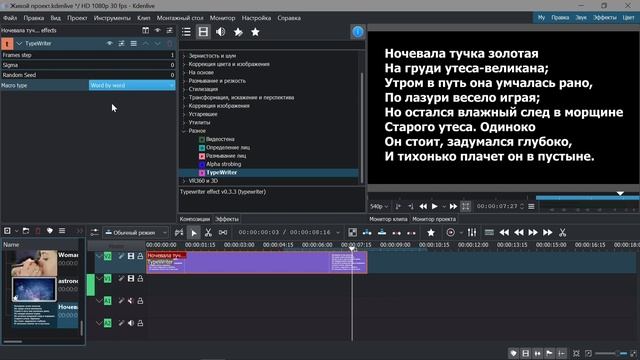Viewport: 640px width, 360px height.
Task: Click the add clip icon in project bin
Action: [7, 231]
